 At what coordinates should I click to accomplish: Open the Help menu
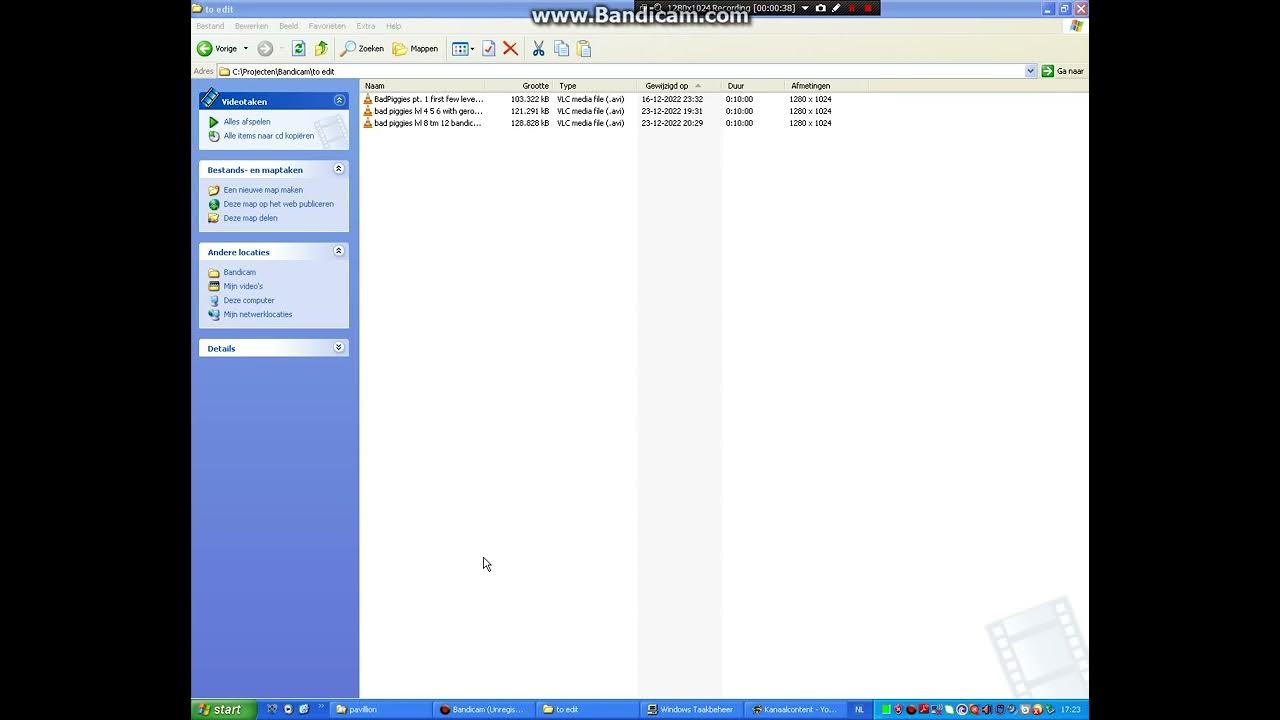(x=393, y=26)
